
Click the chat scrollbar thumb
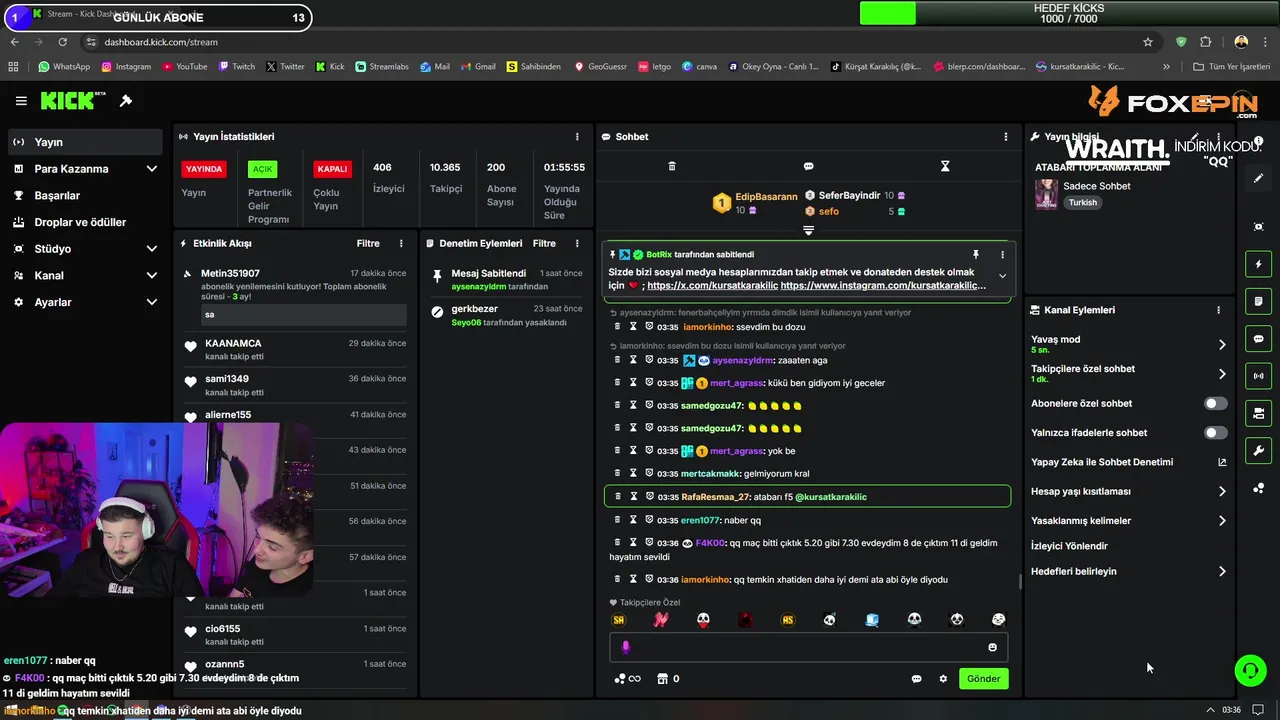1019,581
